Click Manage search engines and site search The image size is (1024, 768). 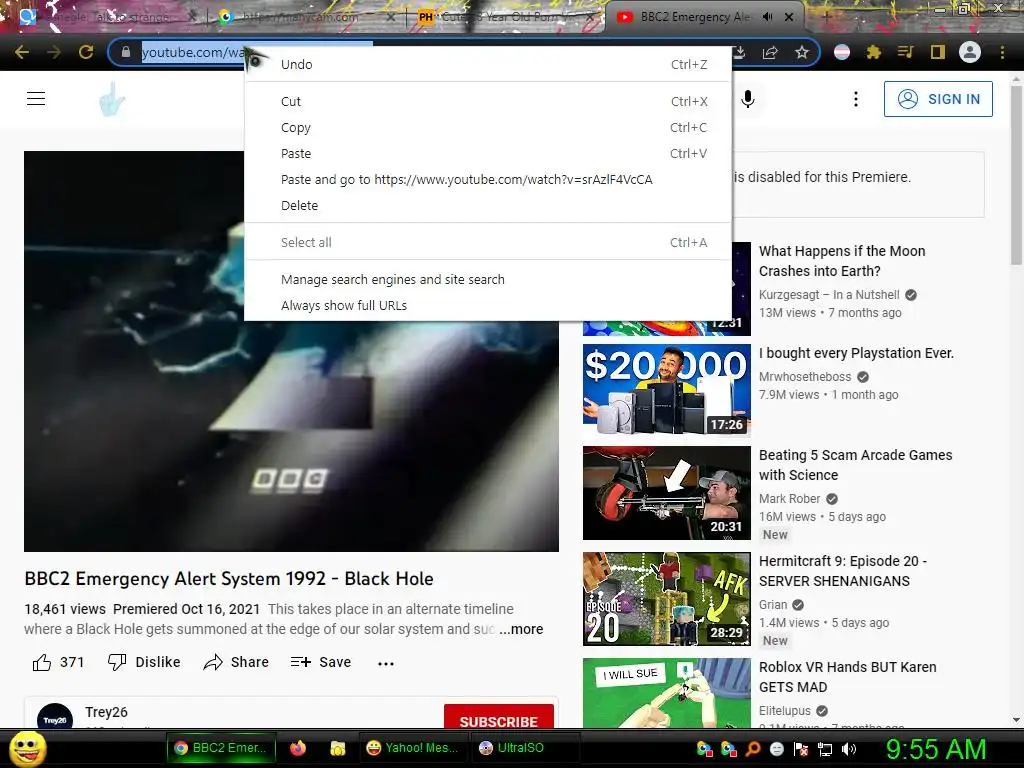tap(488, 280)
